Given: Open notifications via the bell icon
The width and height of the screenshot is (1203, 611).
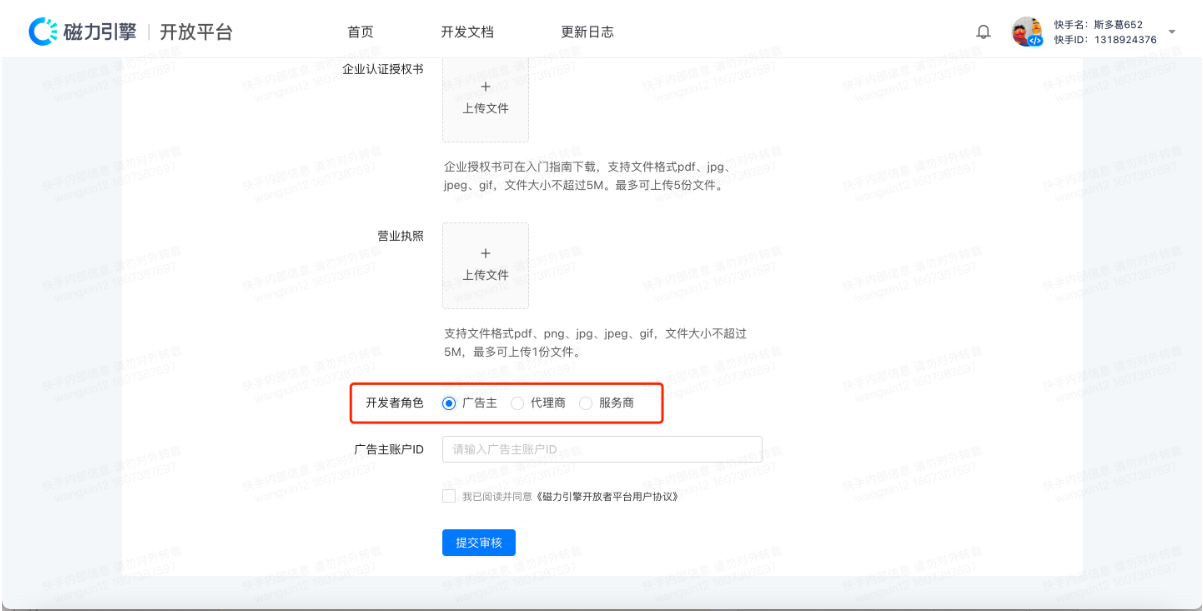Looking at the screenshot, I should [x=983, y=31].
